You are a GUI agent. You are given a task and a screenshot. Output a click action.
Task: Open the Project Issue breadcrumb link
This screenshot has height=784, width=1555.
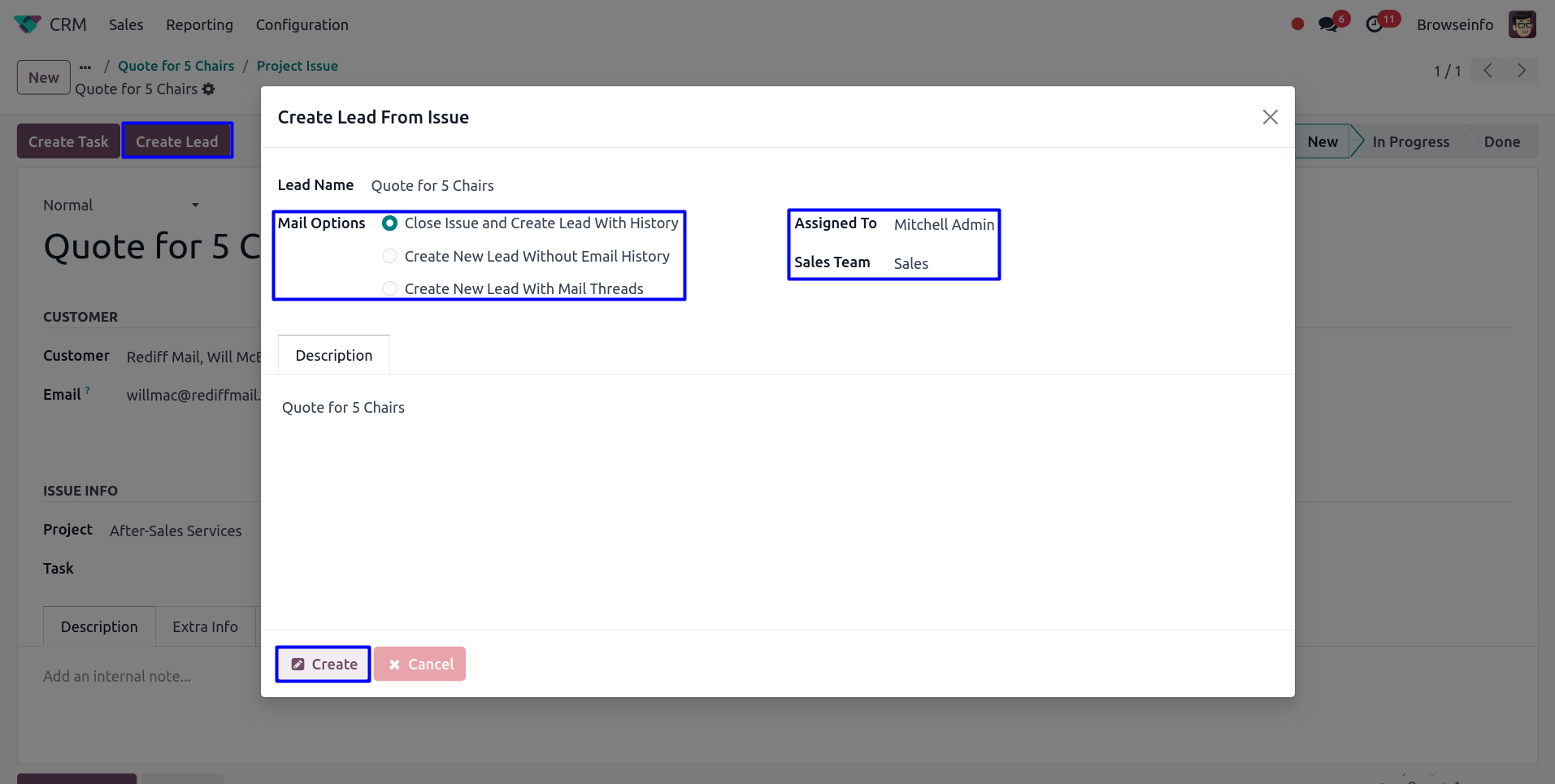(298, 66)
